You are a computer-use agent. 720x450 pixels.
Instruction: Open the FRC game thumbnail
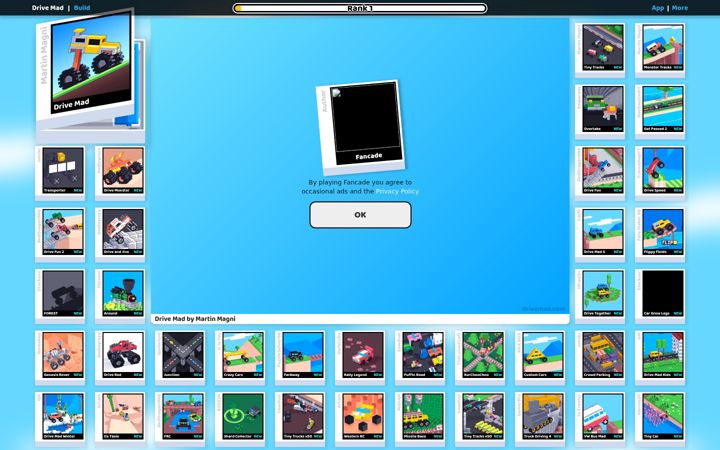pos(180,419)
